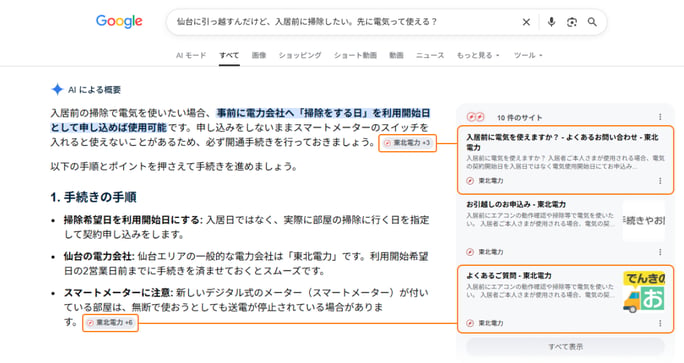The height and width of the screenshot is (363, 684).
Task: Open the よくあるご質問 - 東北電力 link
Action: click(509, 276)
